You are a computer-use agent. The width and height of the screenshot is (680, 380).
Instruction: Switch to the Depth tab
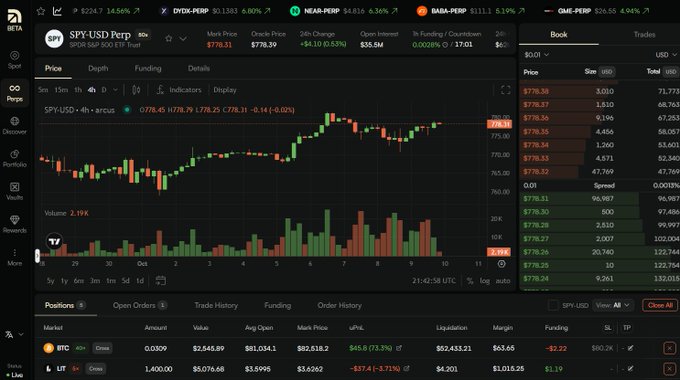(98, 68)
